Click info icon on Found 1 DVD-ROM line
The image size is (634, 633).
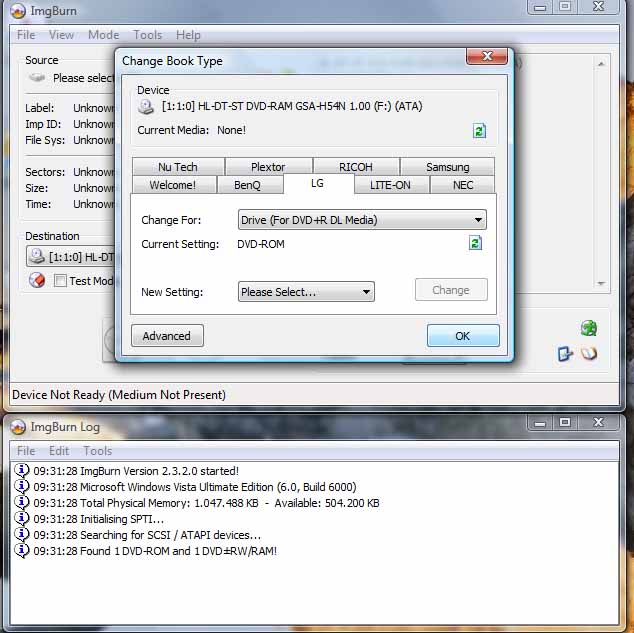click(21, 550)
